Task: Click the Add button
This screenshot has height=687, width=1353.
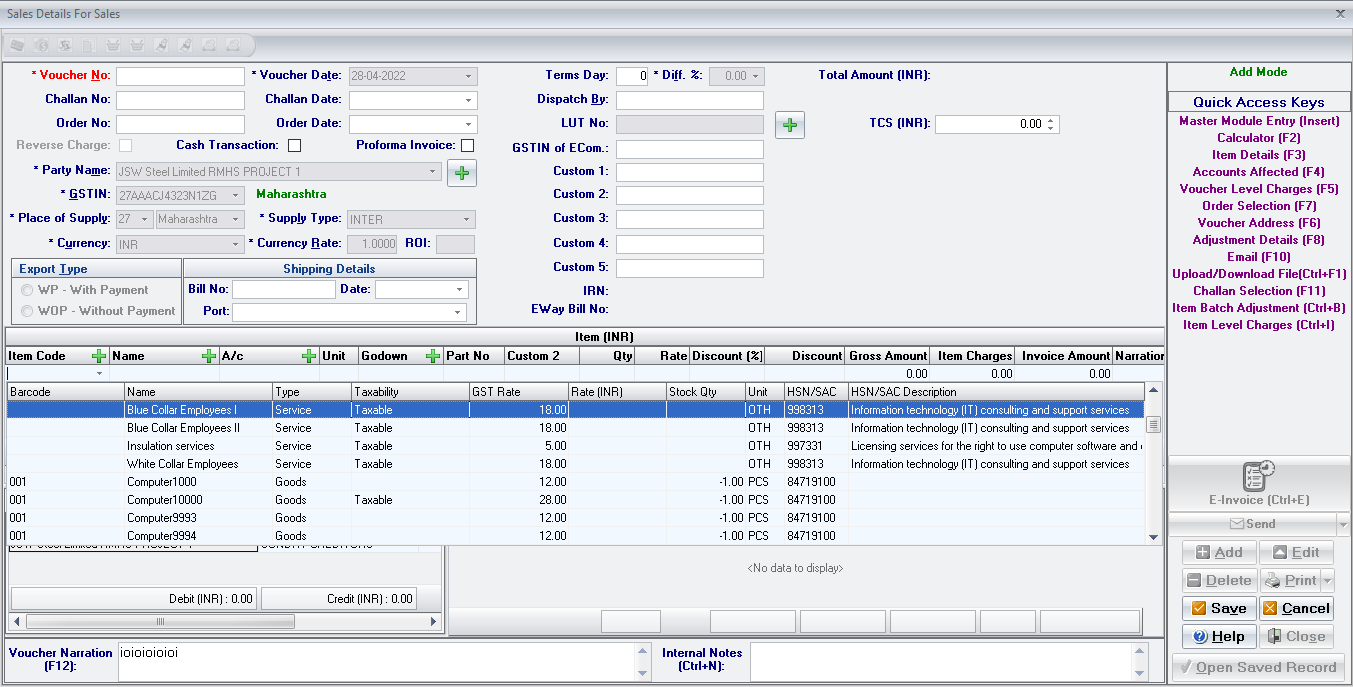Action: click(x=1219, y=552)
